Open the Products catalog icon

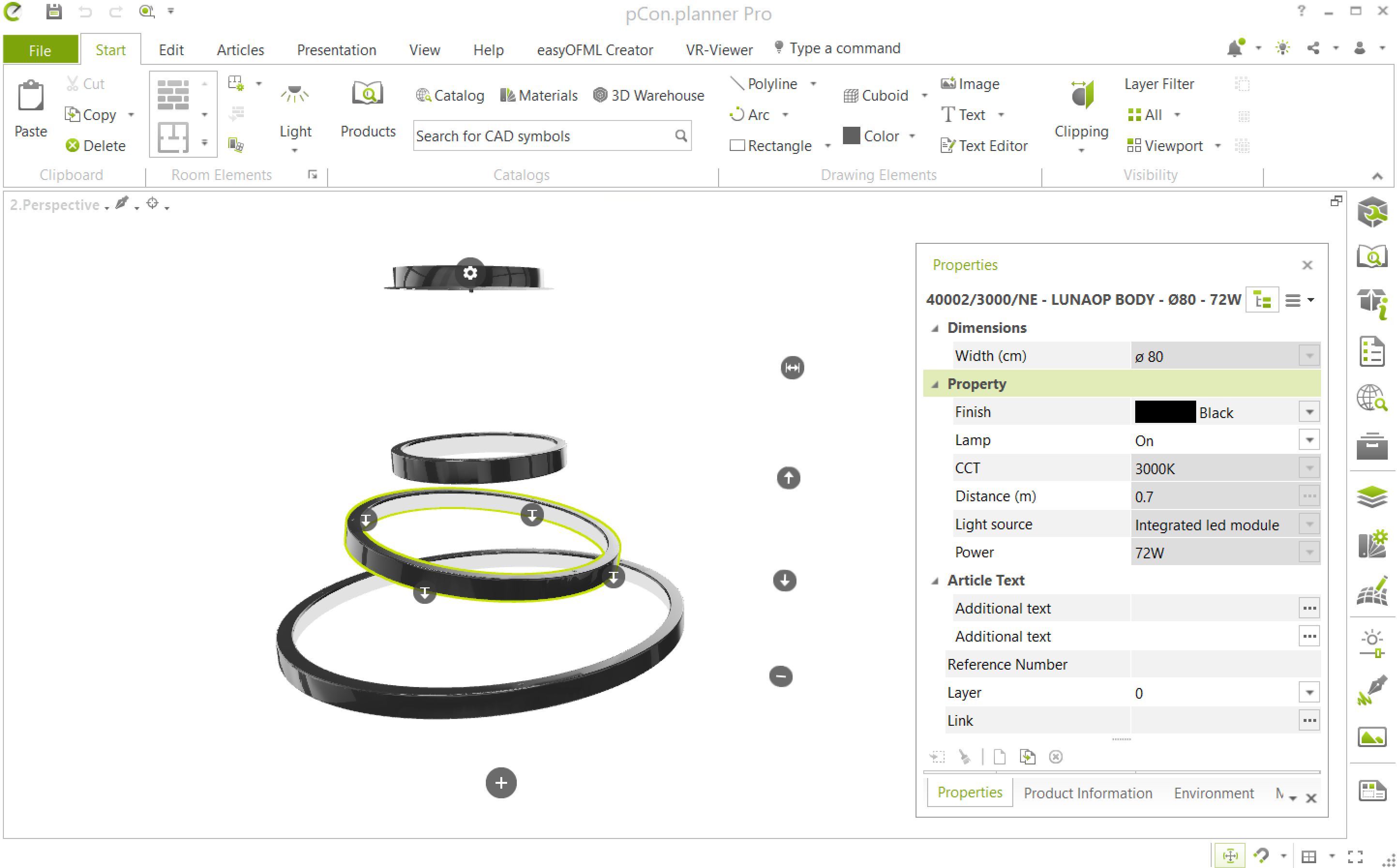pos(367,93)
